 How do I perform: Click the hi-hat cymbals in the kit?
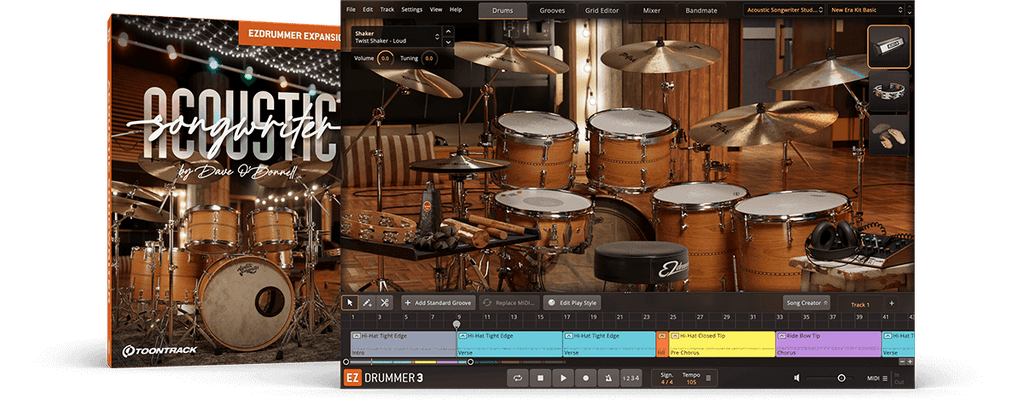460,163
